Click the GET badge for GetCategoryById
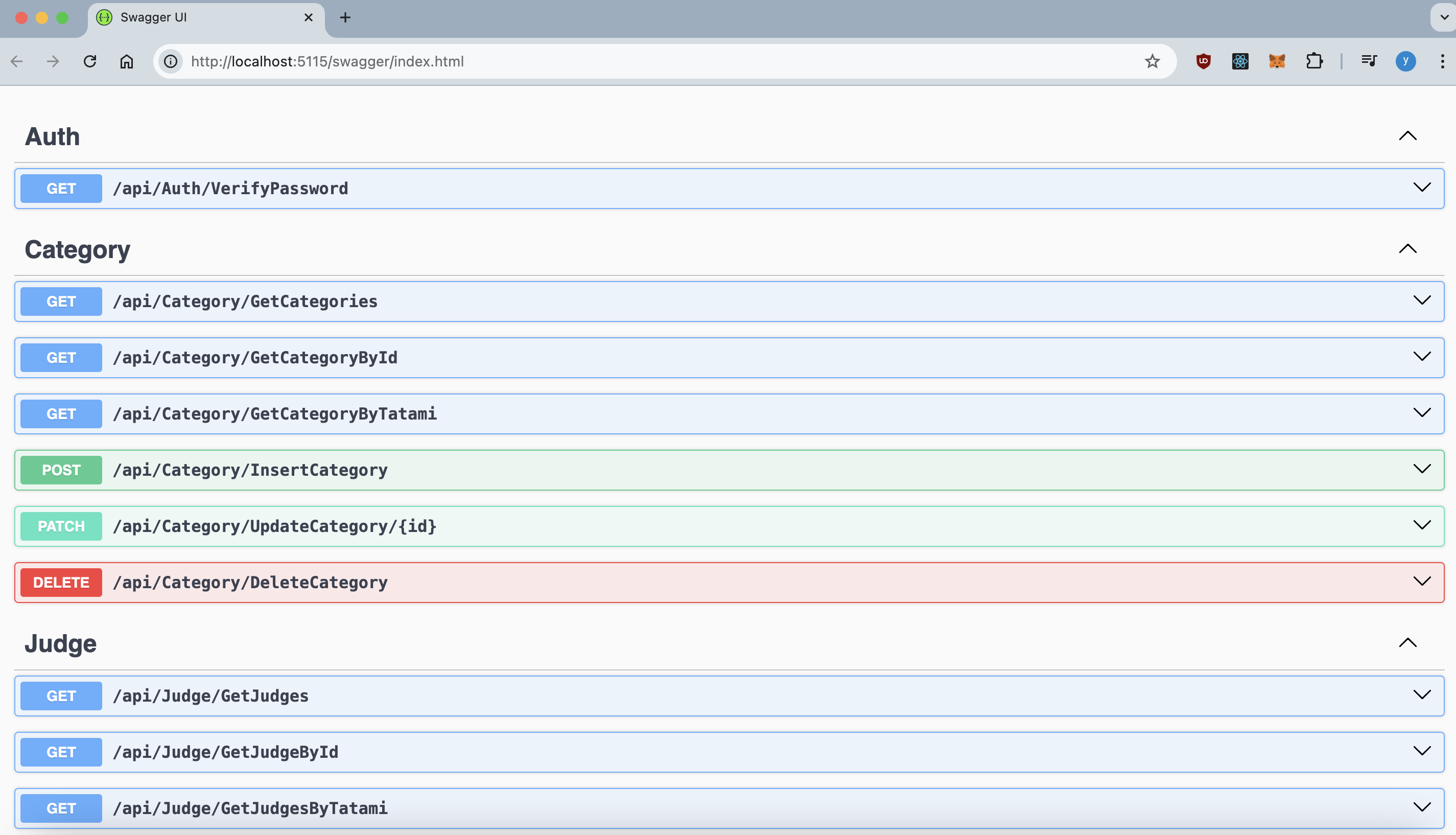 61,358
